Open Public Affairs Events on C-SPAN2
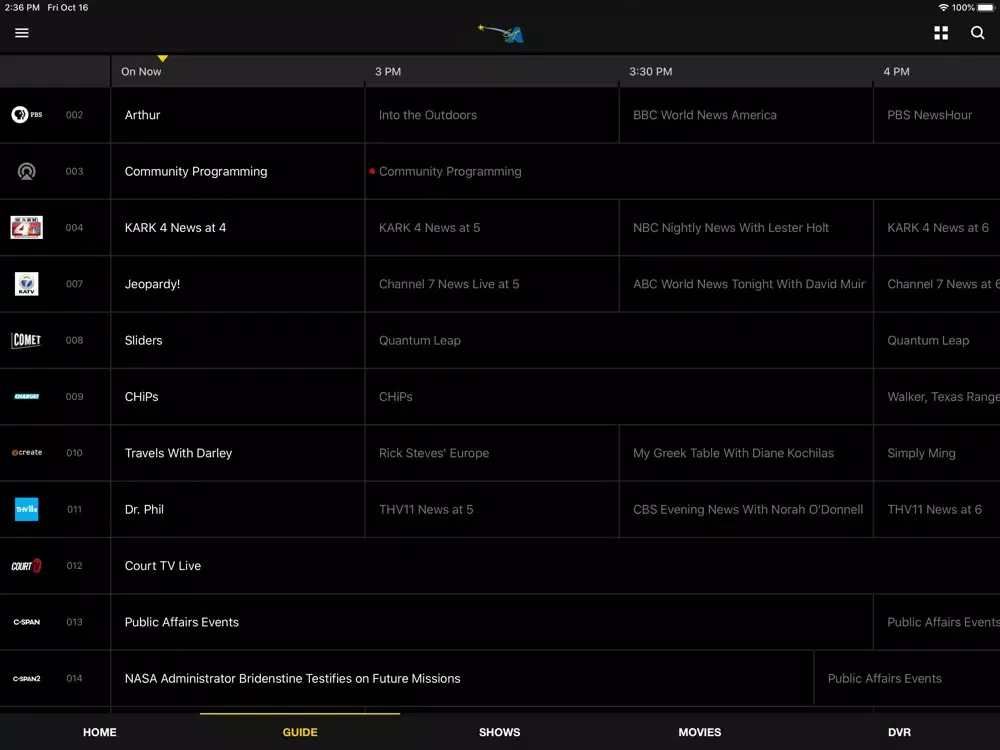Viewport: 1000px width, 750px height. tap(907, 679)
